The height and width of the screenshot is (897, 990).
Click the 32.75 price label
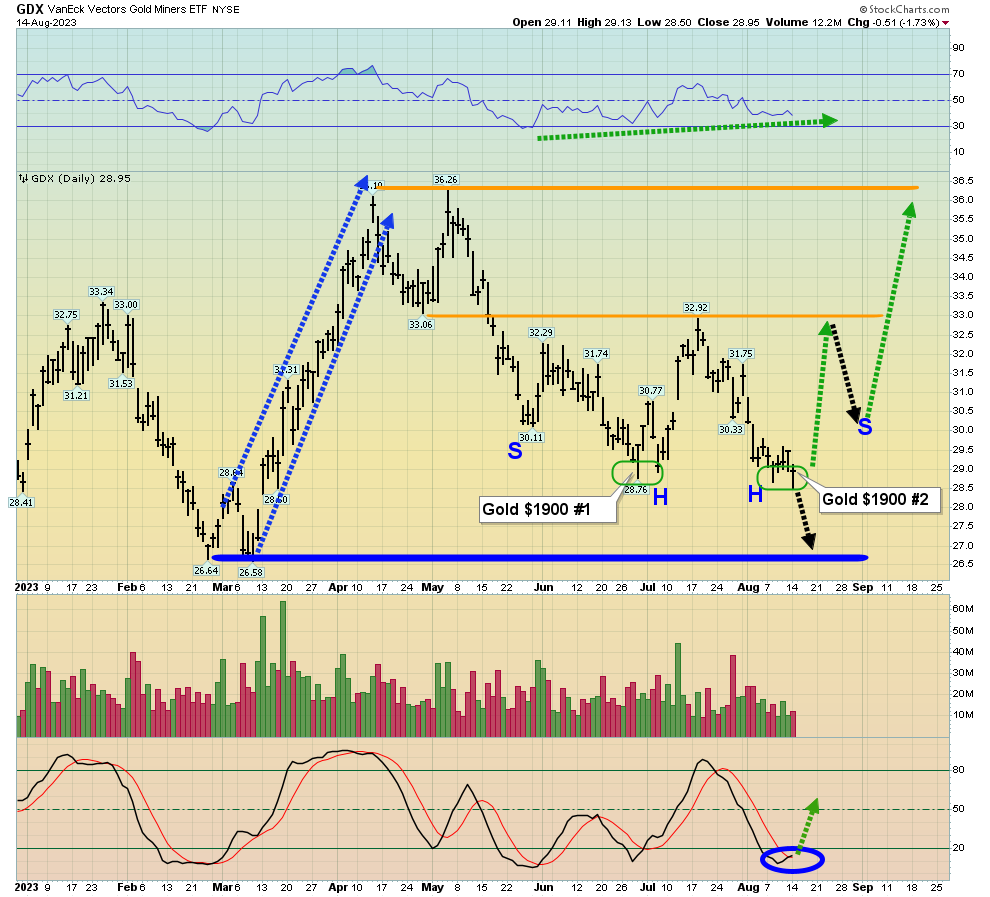[66, 314]
